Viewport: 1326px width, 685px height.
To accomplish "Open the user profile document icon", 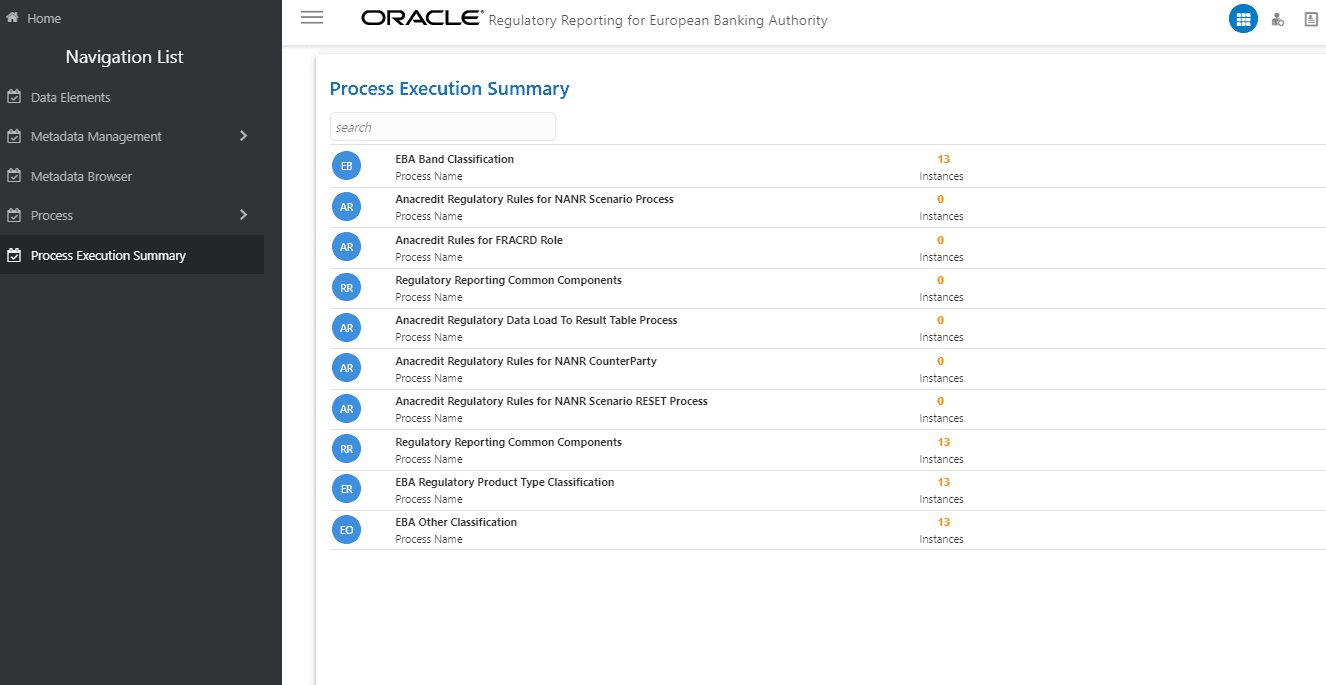I will [x=1311, y=18].
